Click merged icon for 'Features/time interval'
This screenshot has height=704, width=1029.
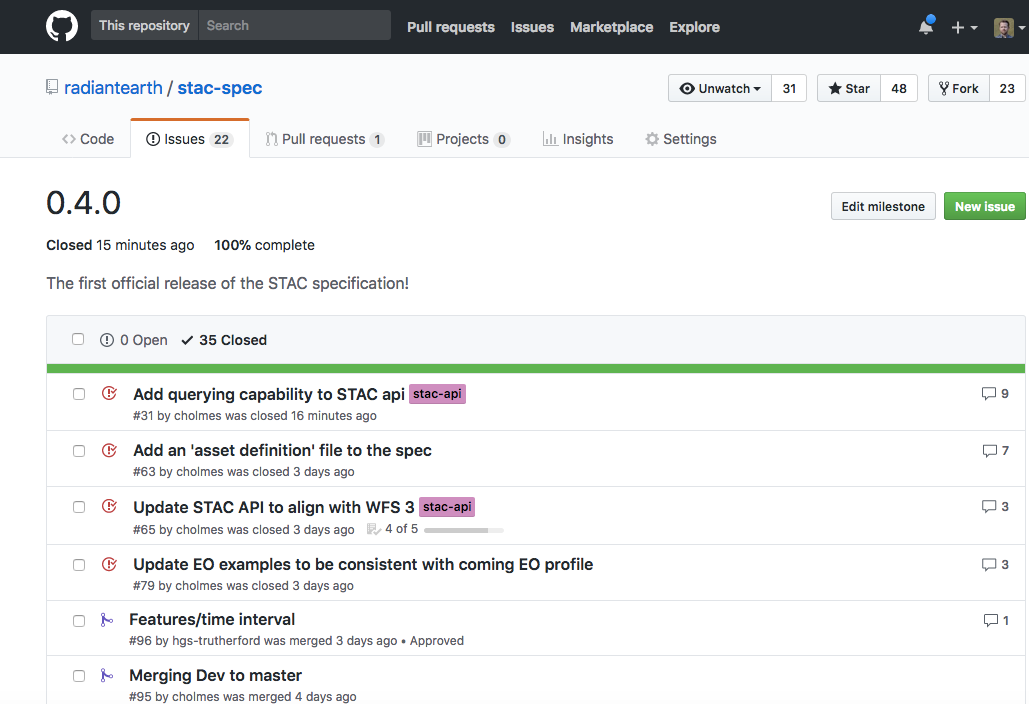click(x=106, y=619)
